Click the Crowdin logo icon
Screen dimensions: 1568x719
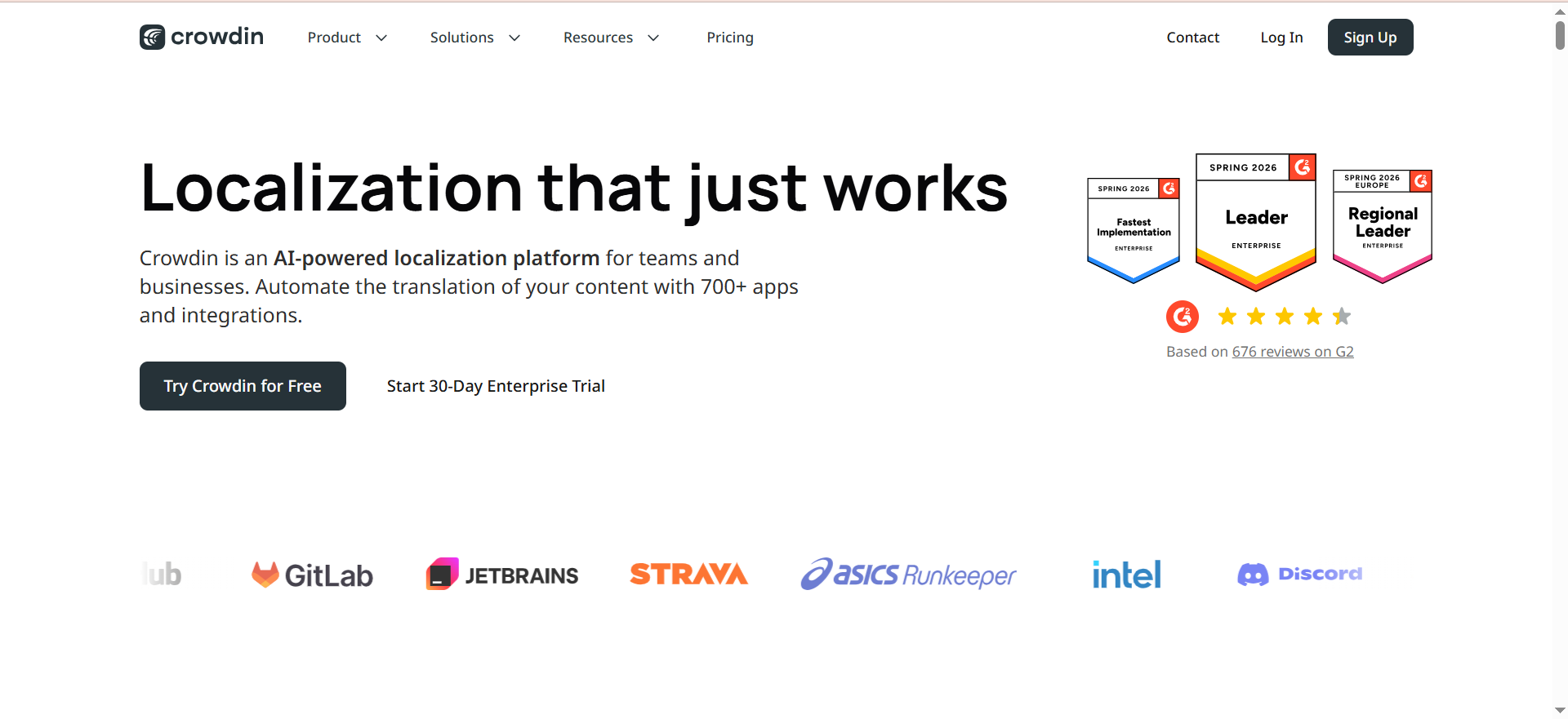(153, 37)
